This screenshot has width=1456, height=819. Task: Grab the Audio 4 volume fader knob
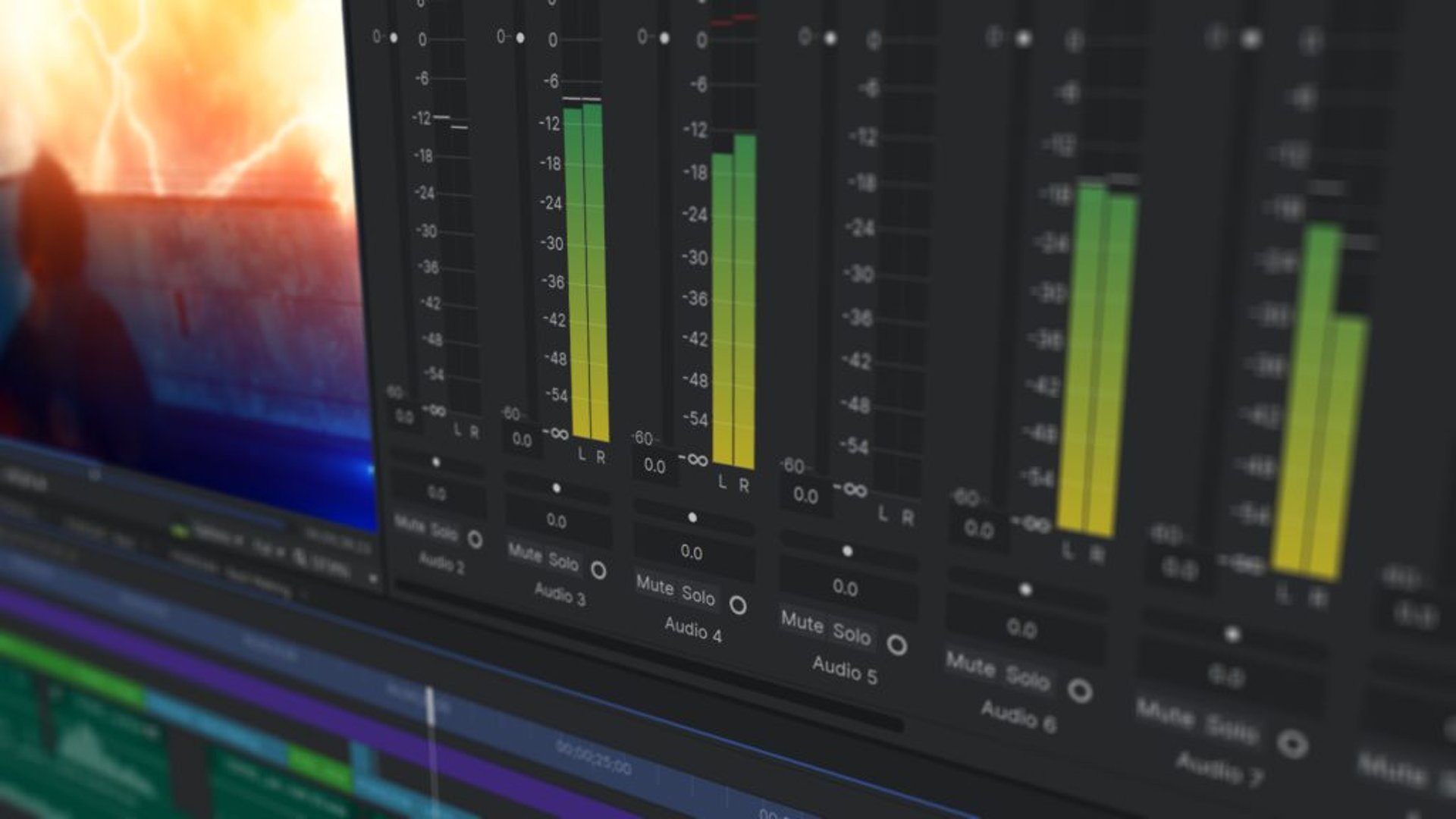(x=664, y=37)
